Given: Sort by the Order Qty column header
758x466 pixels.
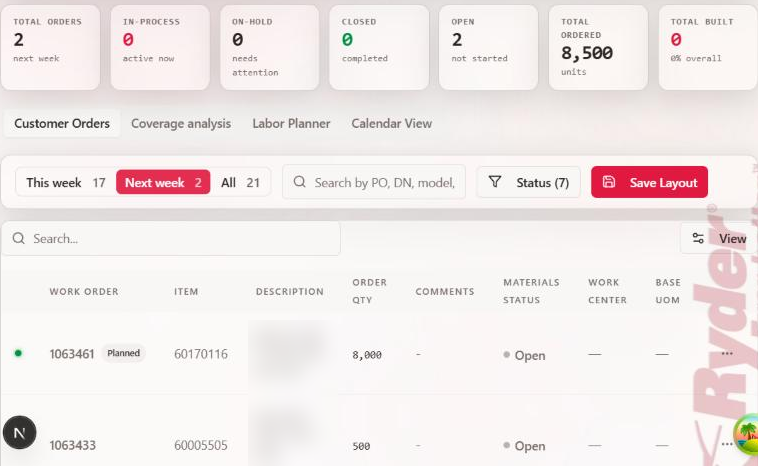Looking at the screenshot, I should click(369, 291).
